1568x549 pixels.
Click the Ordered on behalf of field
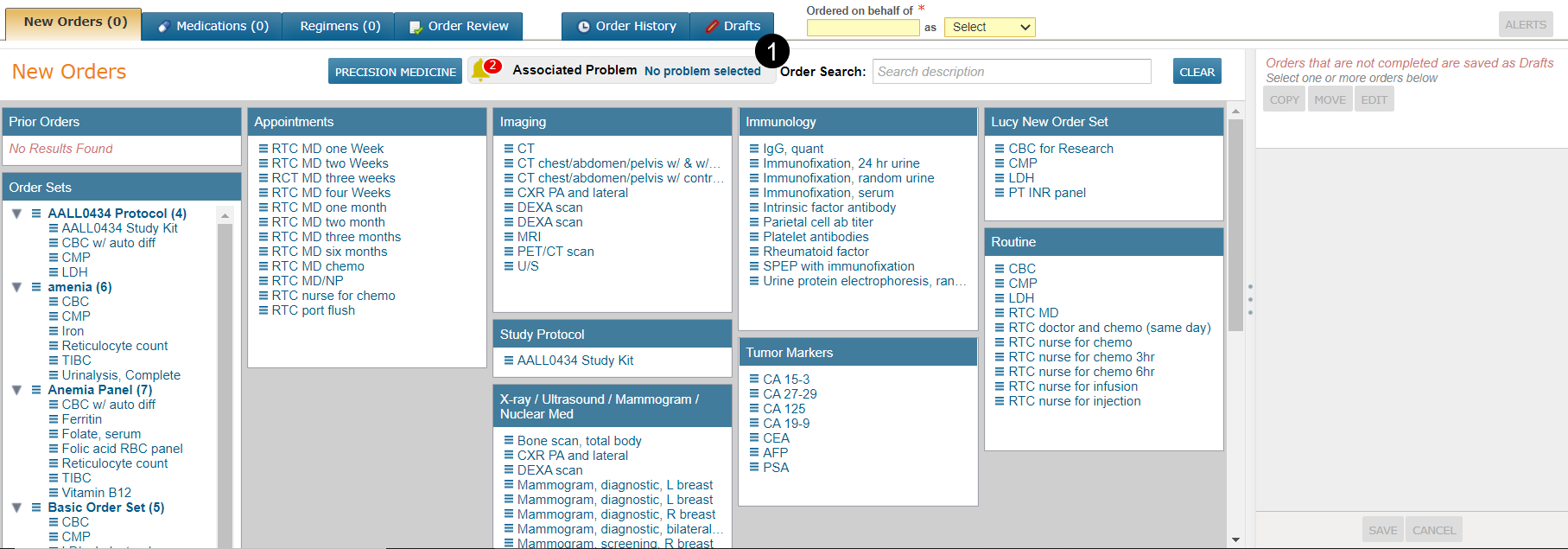tap(862, 27)
